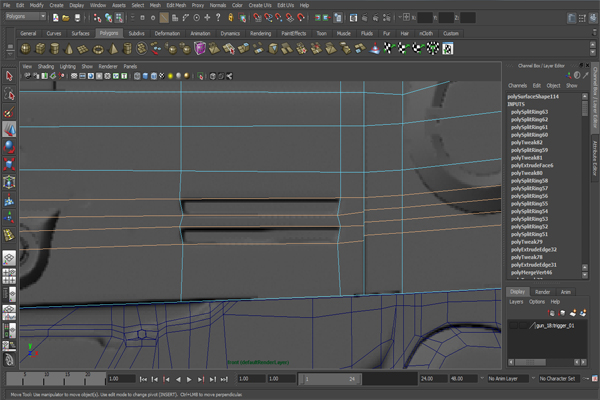
Task: Click the Open Scene folder icon
Action: (x=66, y=18)
